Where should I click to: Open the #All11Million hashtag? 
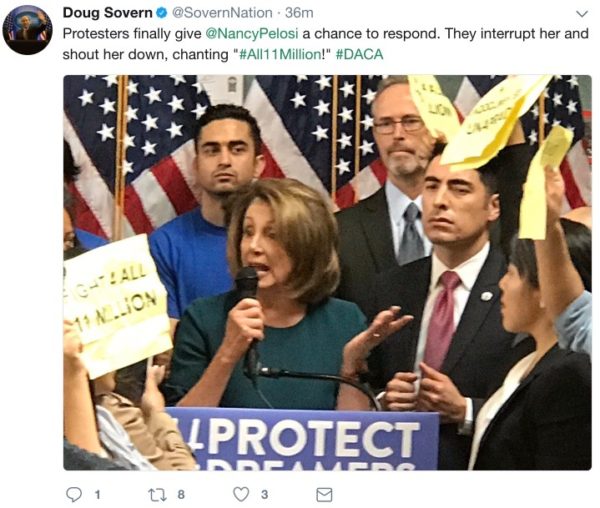(x=280, y=54)
